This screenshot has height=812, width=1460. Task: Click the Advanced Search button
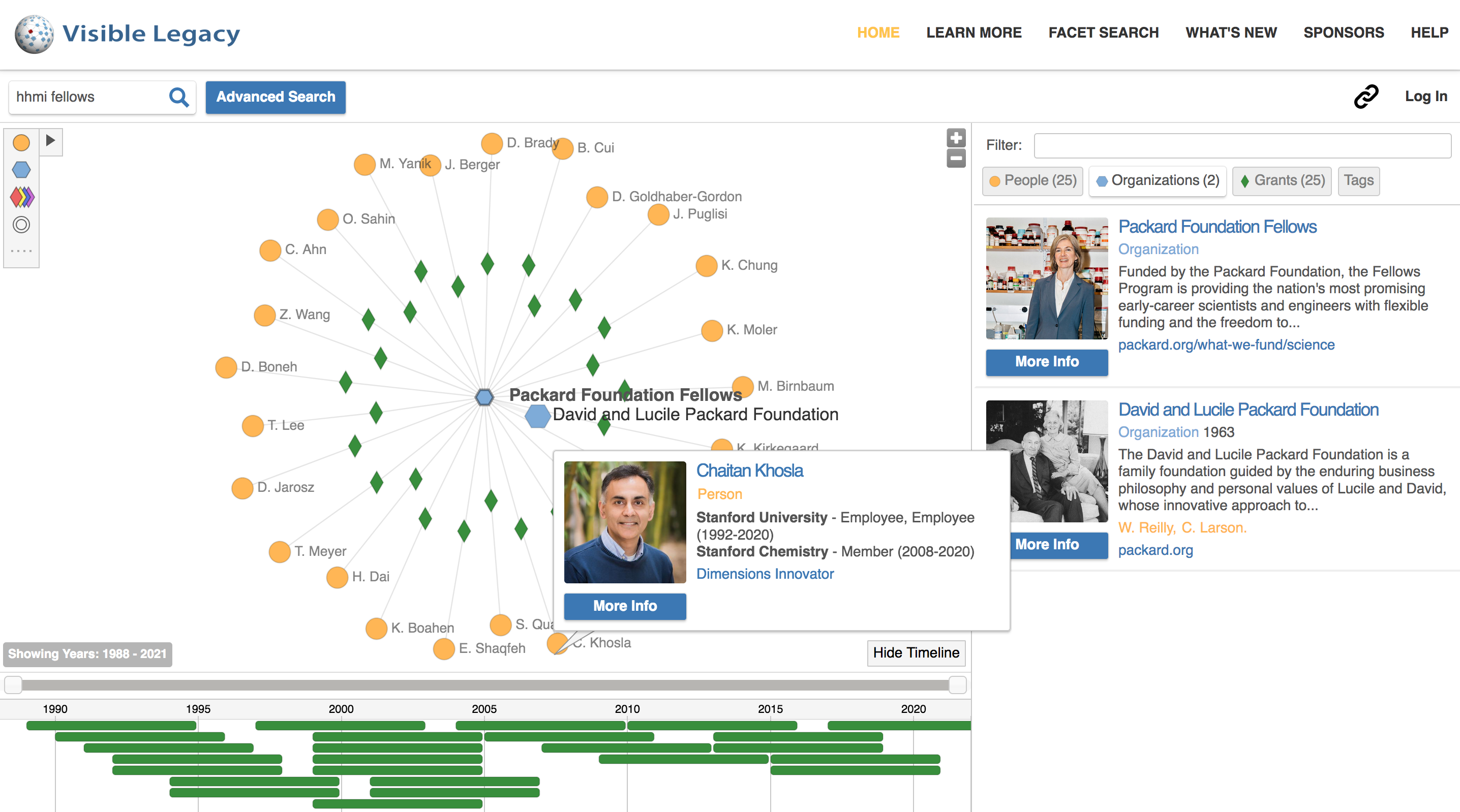point(276,98)
